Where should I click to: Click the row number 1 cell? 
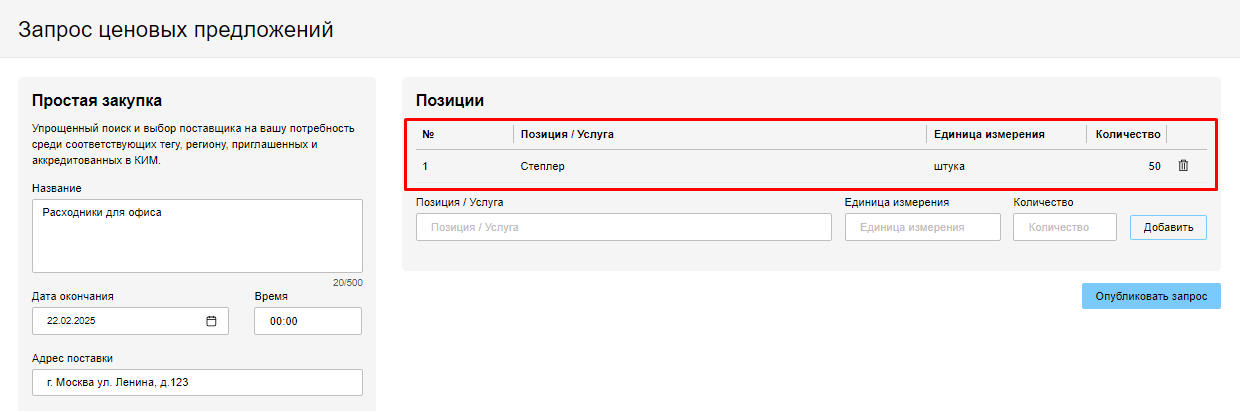pos(426,166)
